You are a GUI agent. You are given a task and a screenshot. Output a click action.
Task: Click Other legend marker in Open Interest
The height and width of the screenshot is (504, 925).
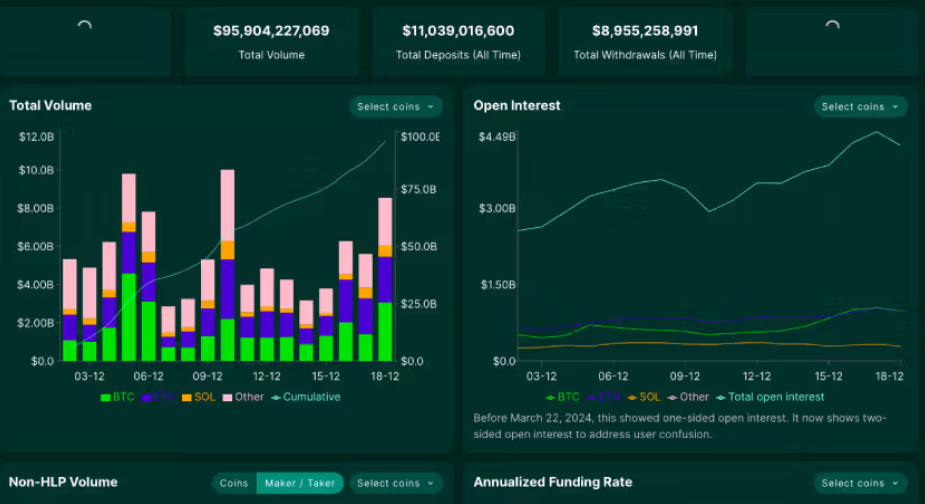pos(672,398)
